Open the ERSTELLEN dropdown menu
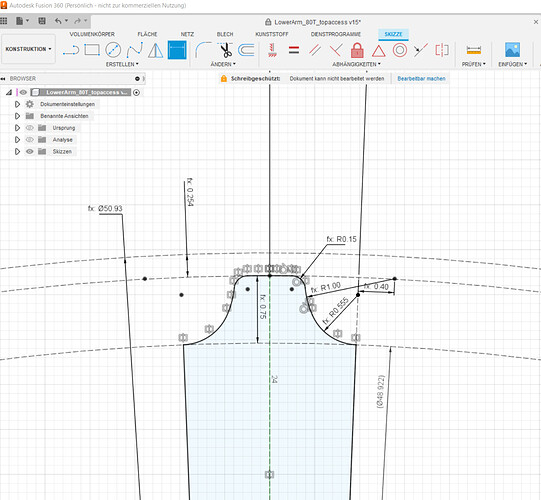Viewport: 541px width, 500px height. (x=122, y=64)
